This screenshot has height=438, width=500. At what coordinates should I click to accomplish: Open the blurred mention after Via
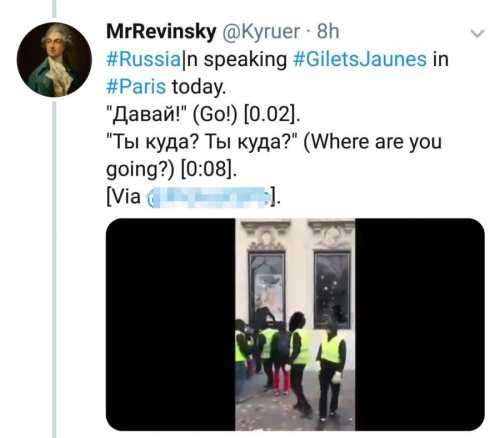pyautogui.click(x=208, y=197)
